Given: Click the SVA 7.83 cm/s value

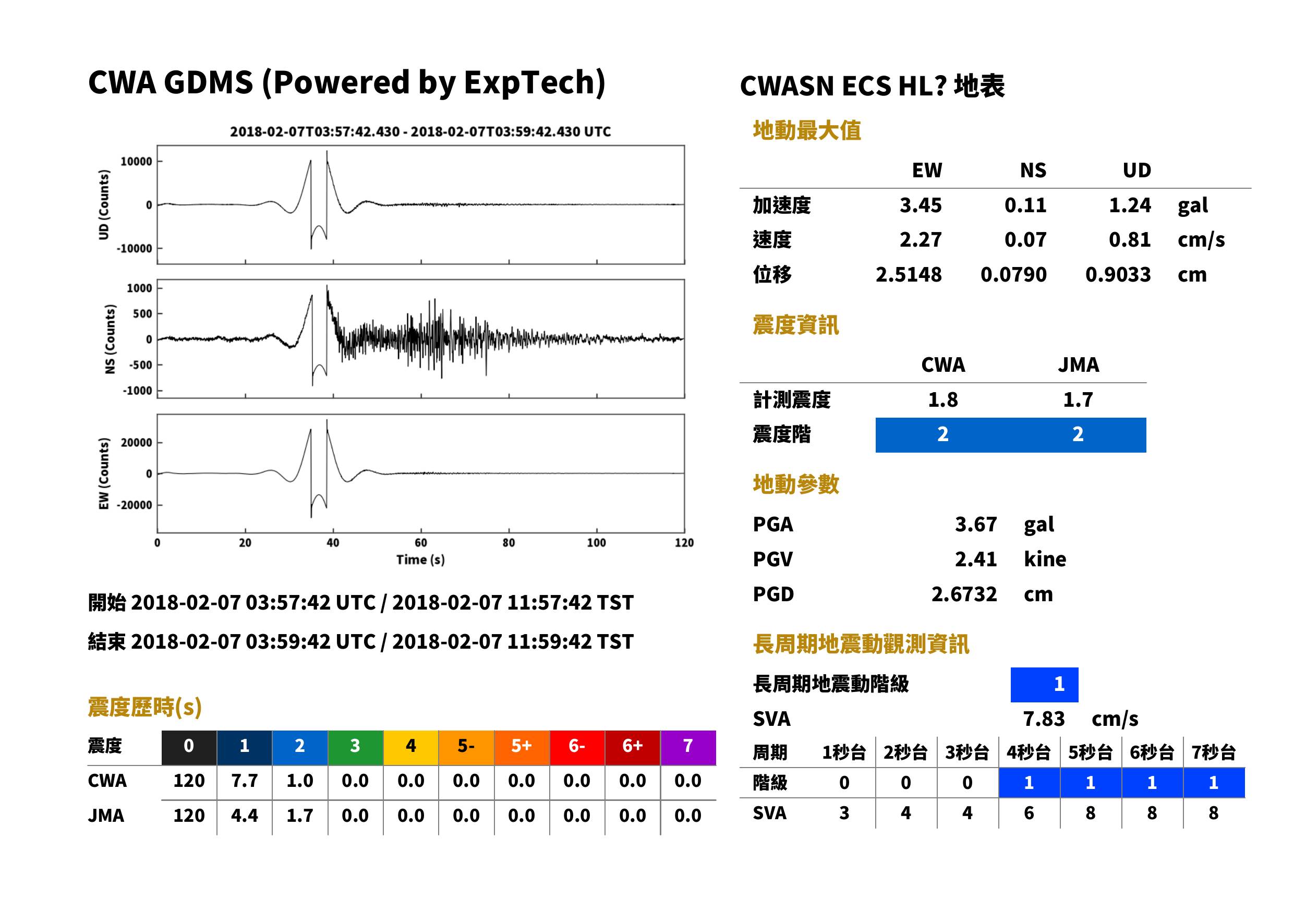Looking at the screenshot, I should [x=1080, y=719].
